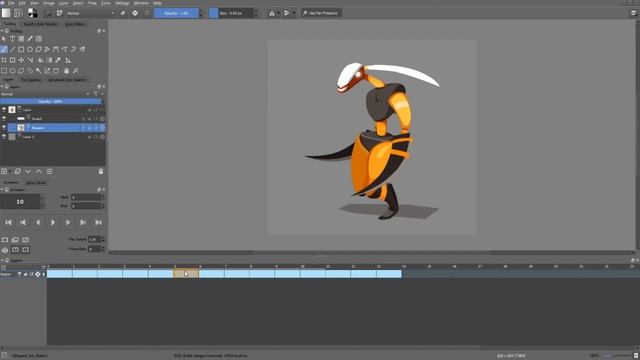Open the Filter menu

(x=92, y=3)
